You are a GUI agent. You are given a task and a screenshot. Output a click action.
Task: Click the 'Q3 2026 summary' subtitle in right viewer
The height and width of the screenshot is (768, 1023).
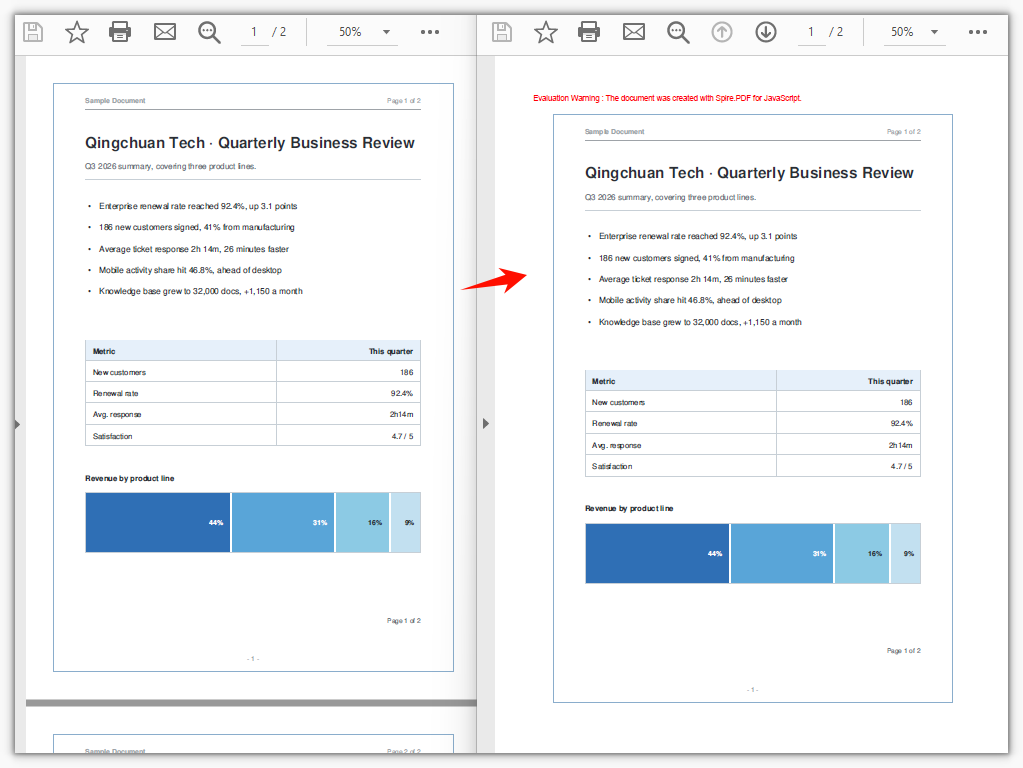pyautogui.click(x=671, y=197)
